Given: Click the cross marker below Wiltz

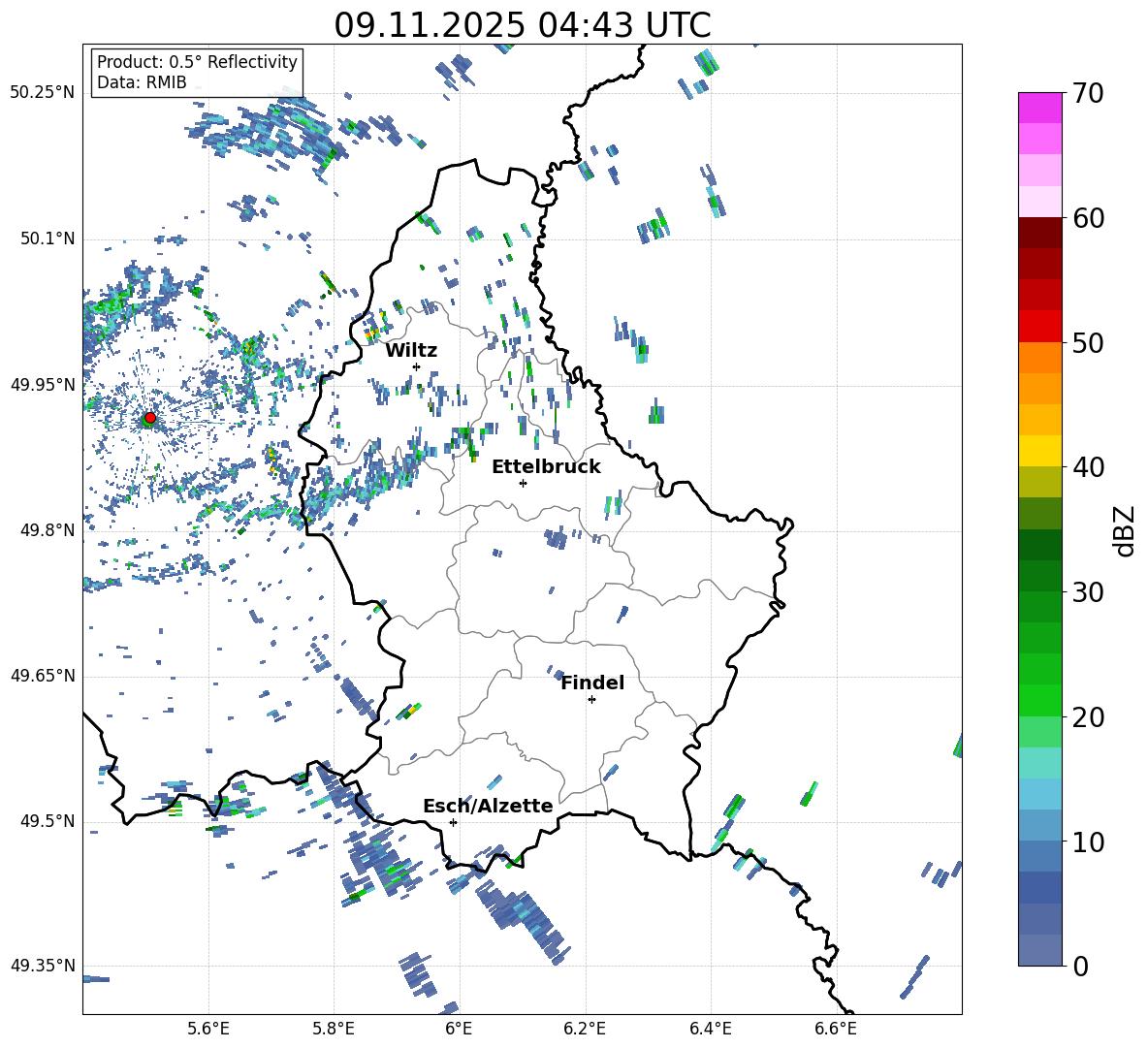Looking at the screenshot, I should tap(416, 366).
